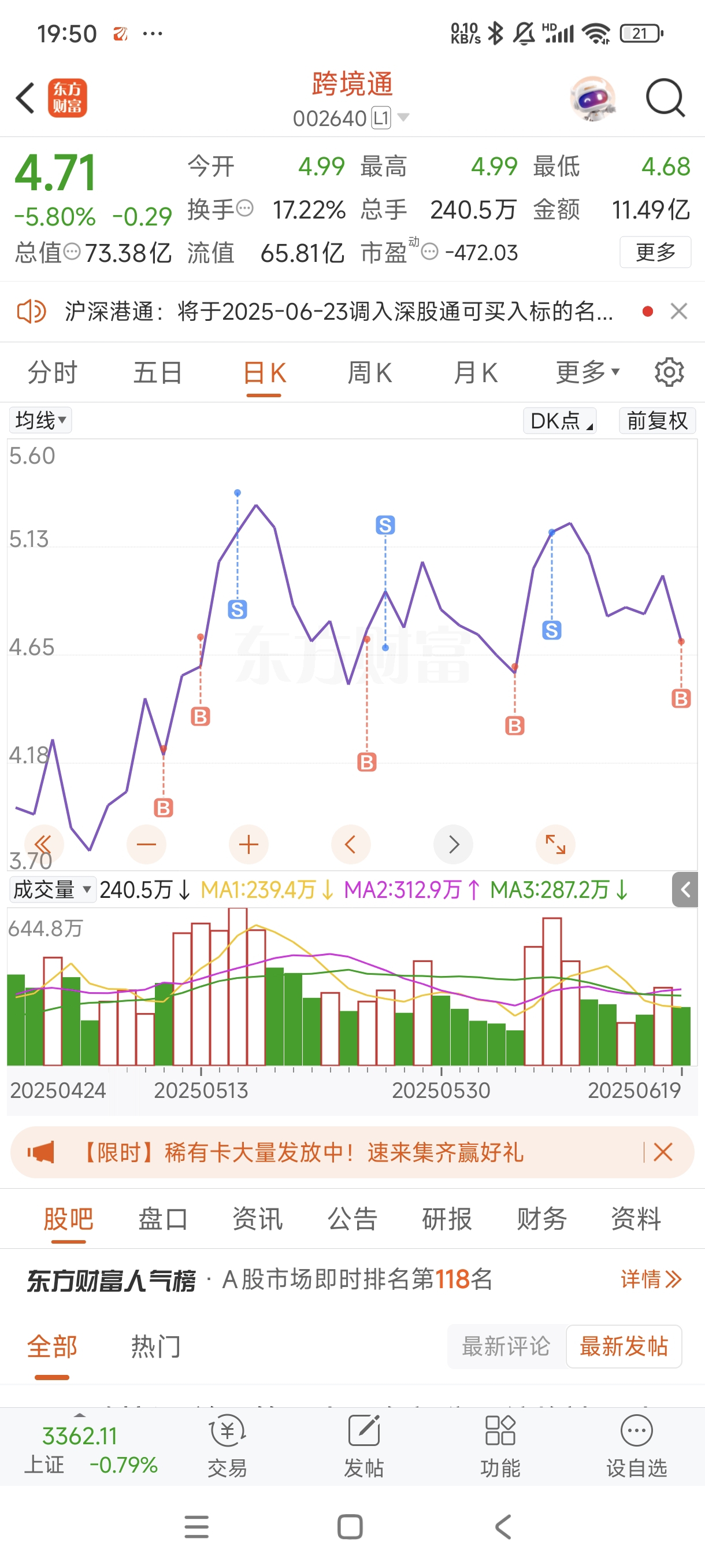Tap Android recent apps menu button

coord(196,1526)
